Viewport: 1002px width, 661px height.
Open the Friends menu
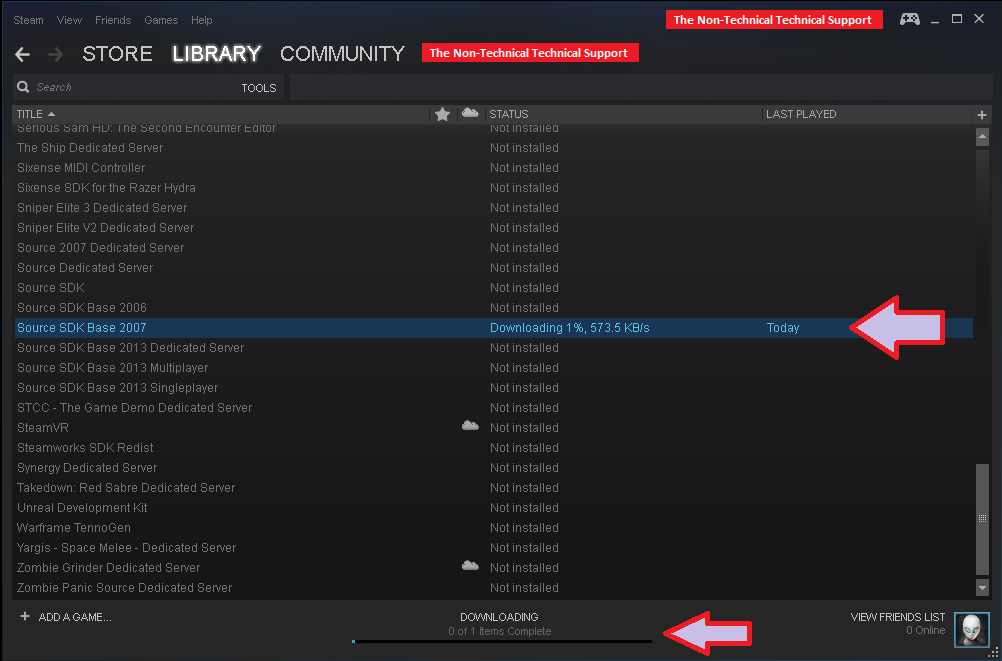coord(113,20)
